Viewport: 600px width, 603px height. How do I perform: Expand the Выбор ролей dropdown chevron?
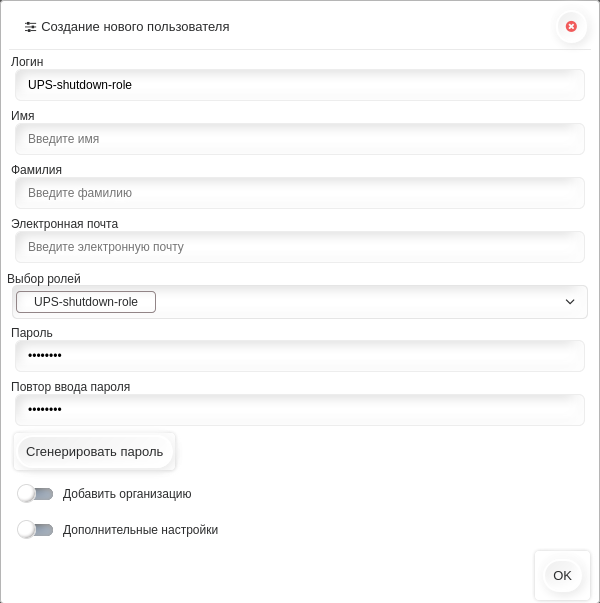click(570, 302)
